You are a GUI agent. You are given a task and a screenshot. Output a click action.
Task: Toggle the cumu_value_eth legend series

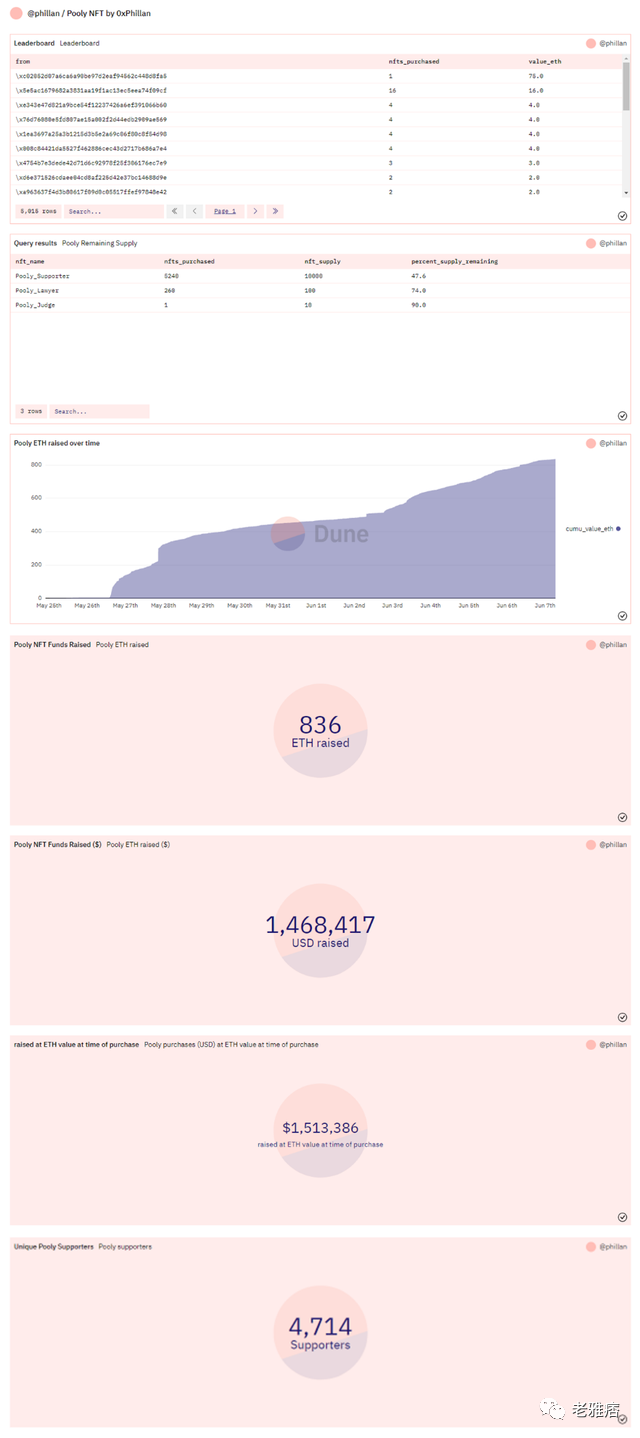[591, 528]
